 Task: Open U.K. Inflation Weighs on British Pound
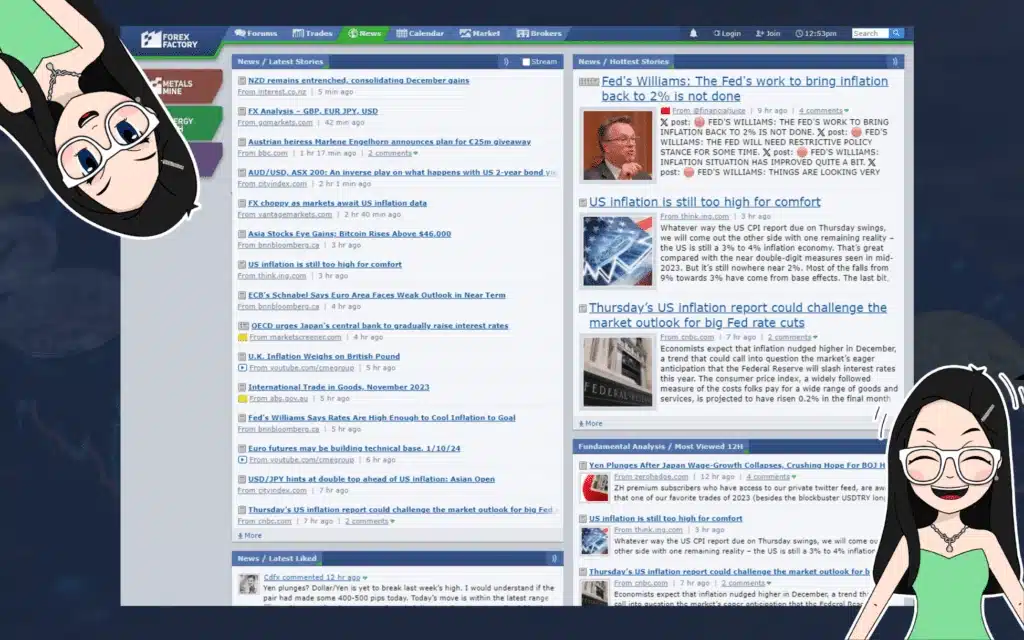324,357
